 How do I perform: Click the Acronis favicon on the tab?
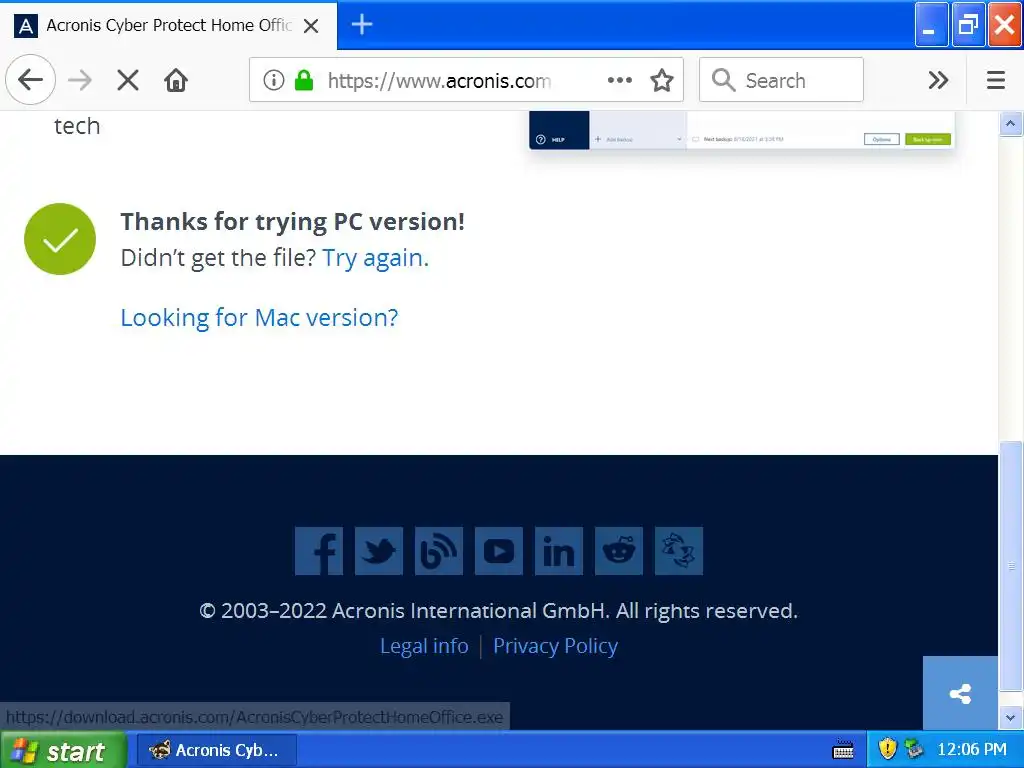click(x=25, y=26)
